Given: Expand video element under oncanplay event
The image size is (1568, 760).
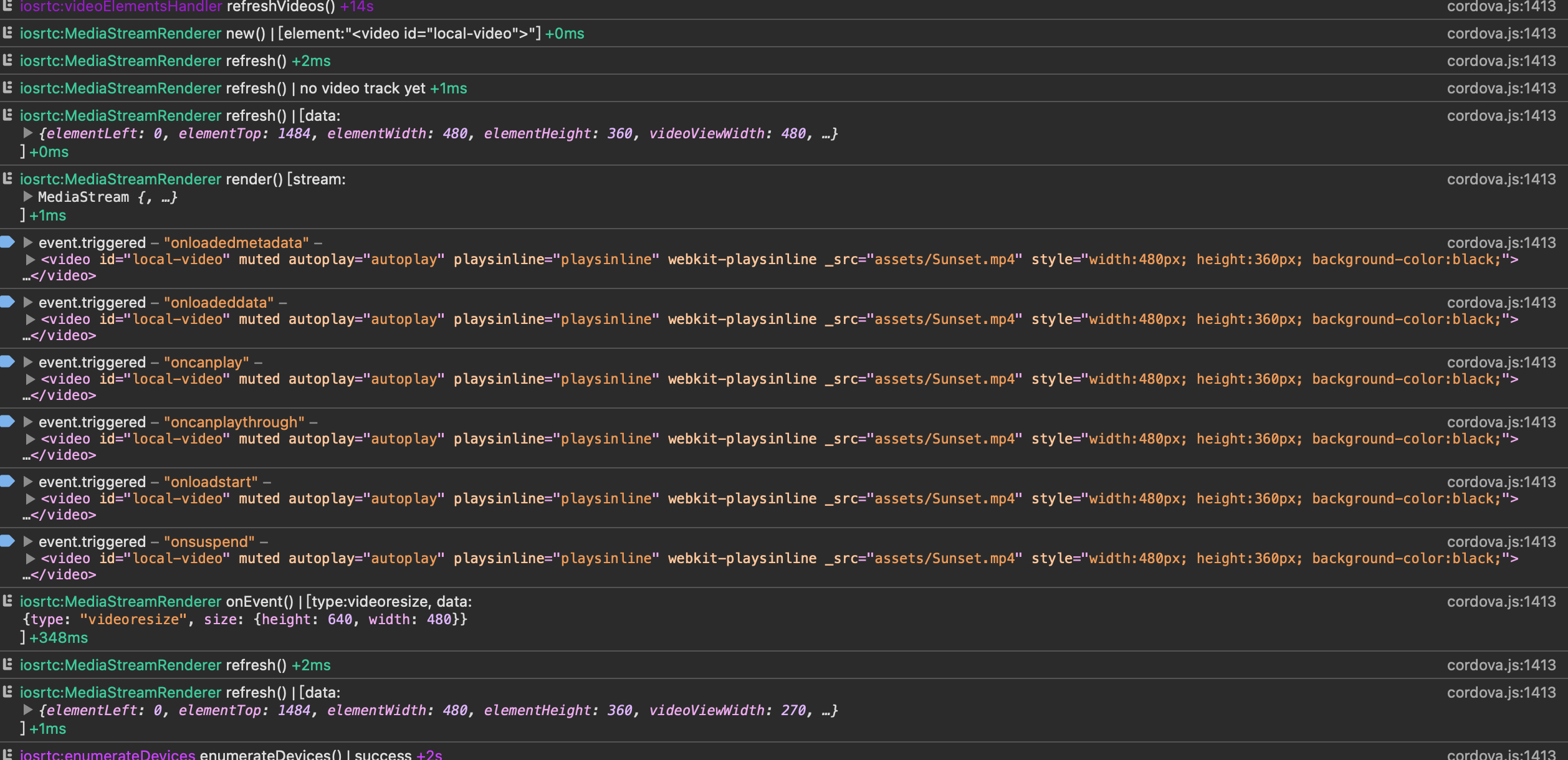Looking at the screenshot, I should click(x=30, y=379).
